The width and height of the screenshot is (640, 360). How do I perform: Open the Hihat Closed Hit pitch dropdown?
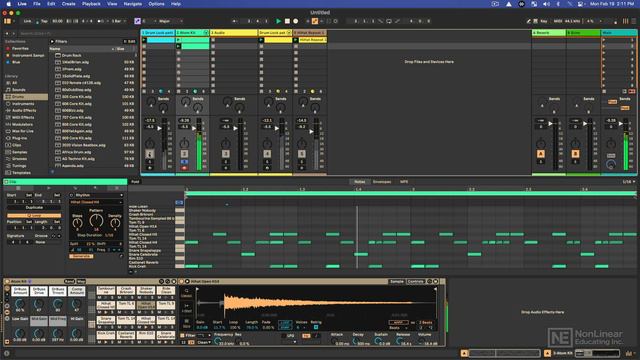(x=96, y=202)
